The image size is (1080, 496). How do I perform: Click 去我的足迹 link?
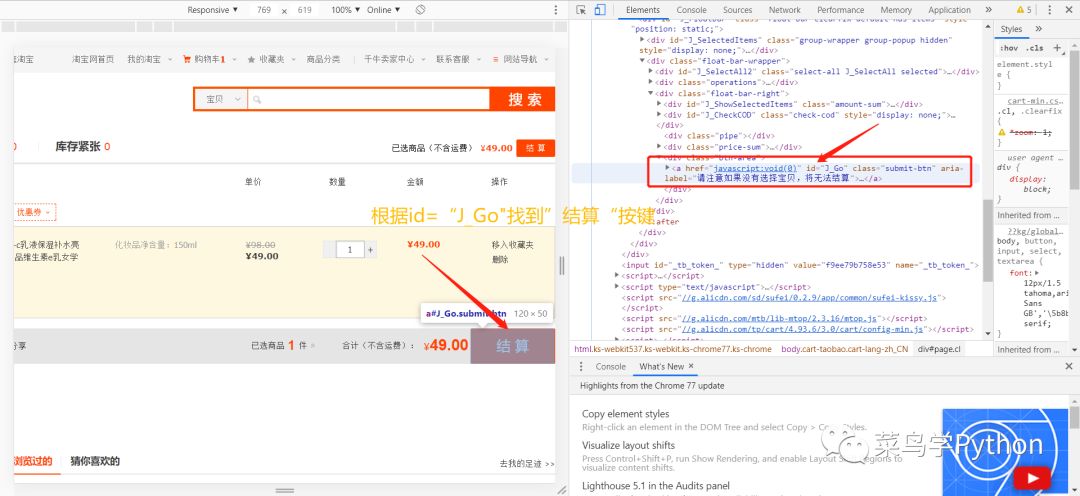click(x=527, y=464)
